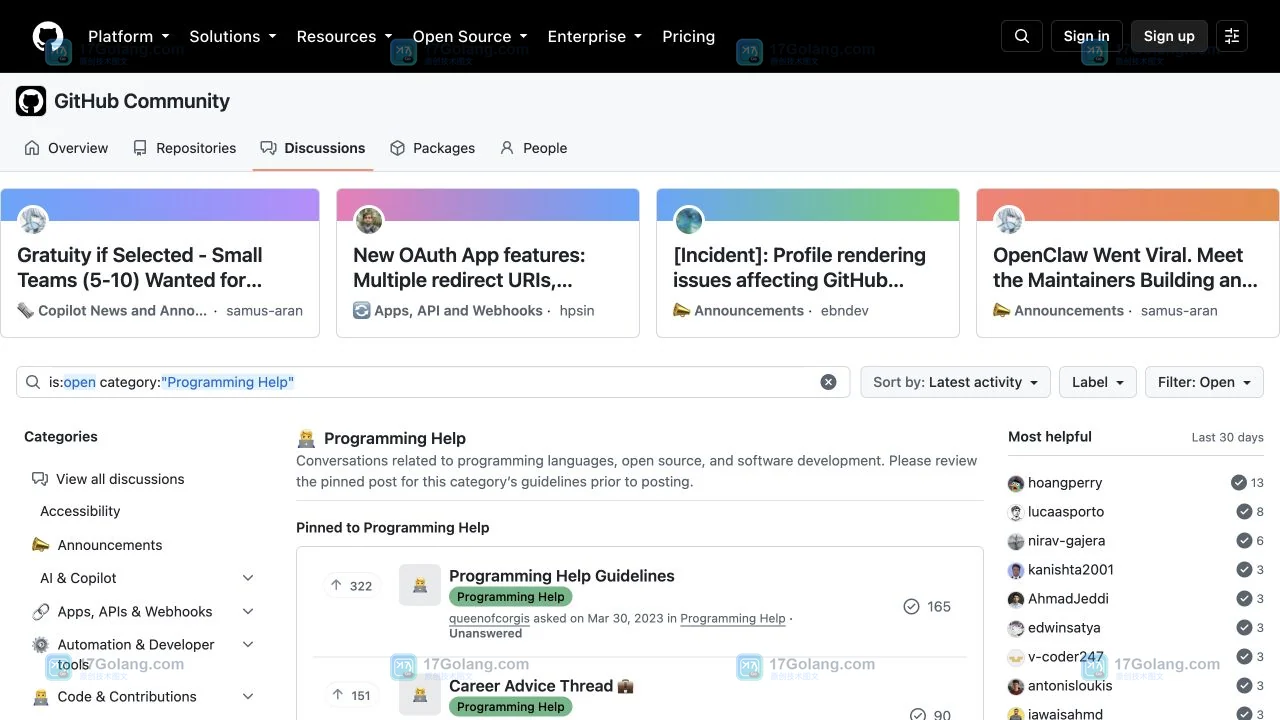Screen dimensions: 1280x720
Task: Expand Code & Contributions category chevron
Action: (x=248, y=696)
